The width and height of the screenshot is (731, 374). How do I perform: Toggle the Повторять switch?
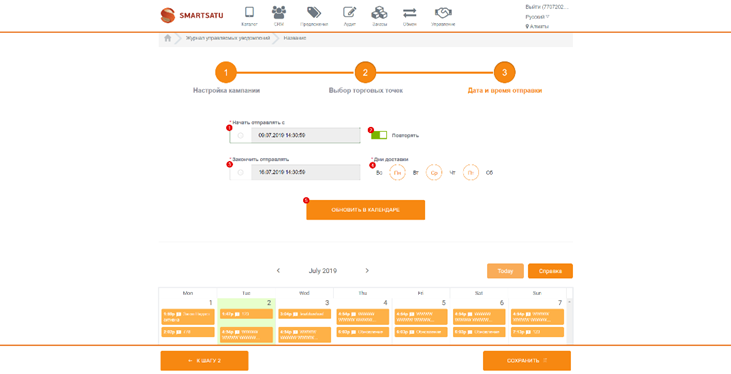379,135
